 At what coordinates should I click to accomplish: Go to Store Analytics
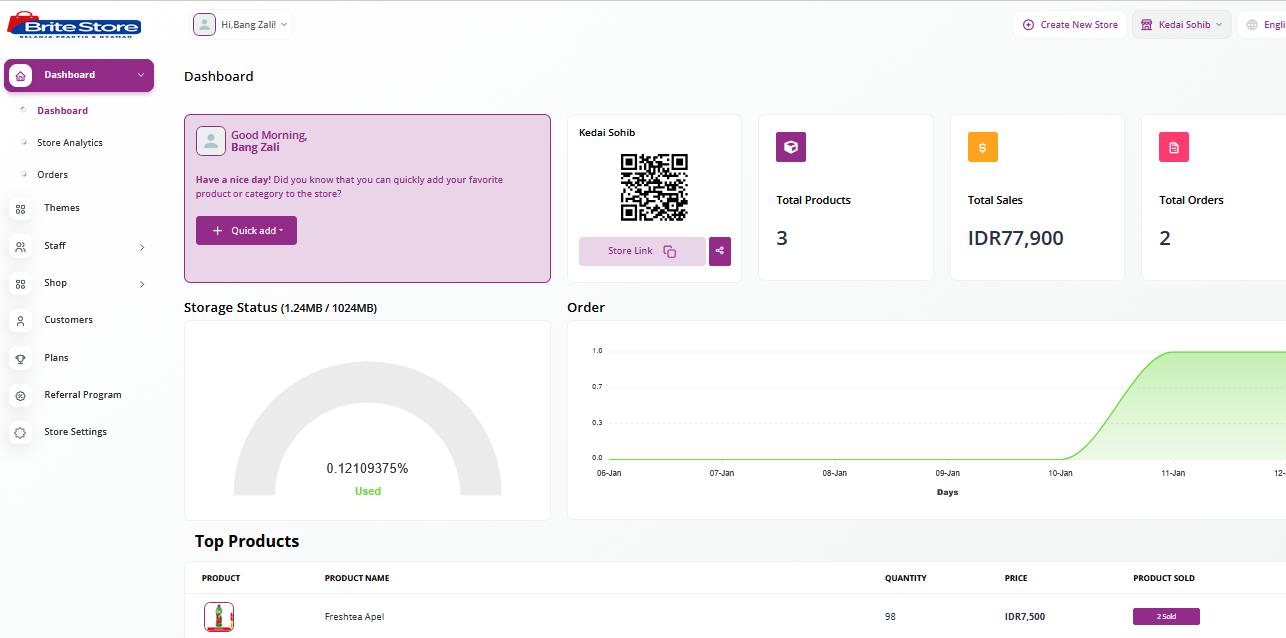click(x=70, y=143)
